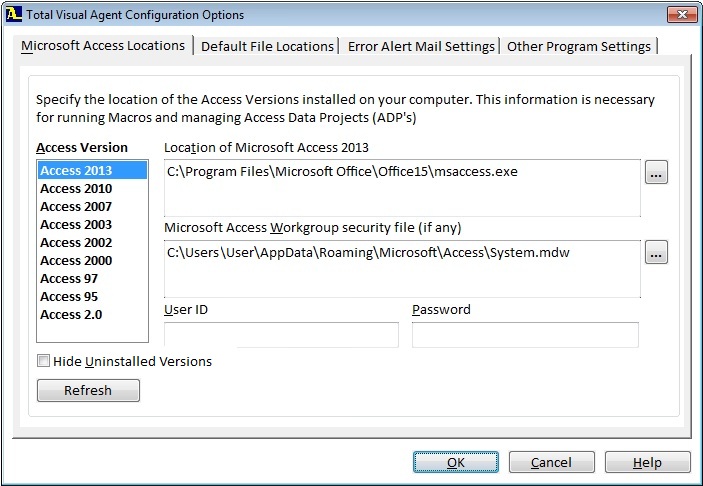Select Access 2.0 in the version list
This screenshot has height=486, width=703.
tap(92, 314)
